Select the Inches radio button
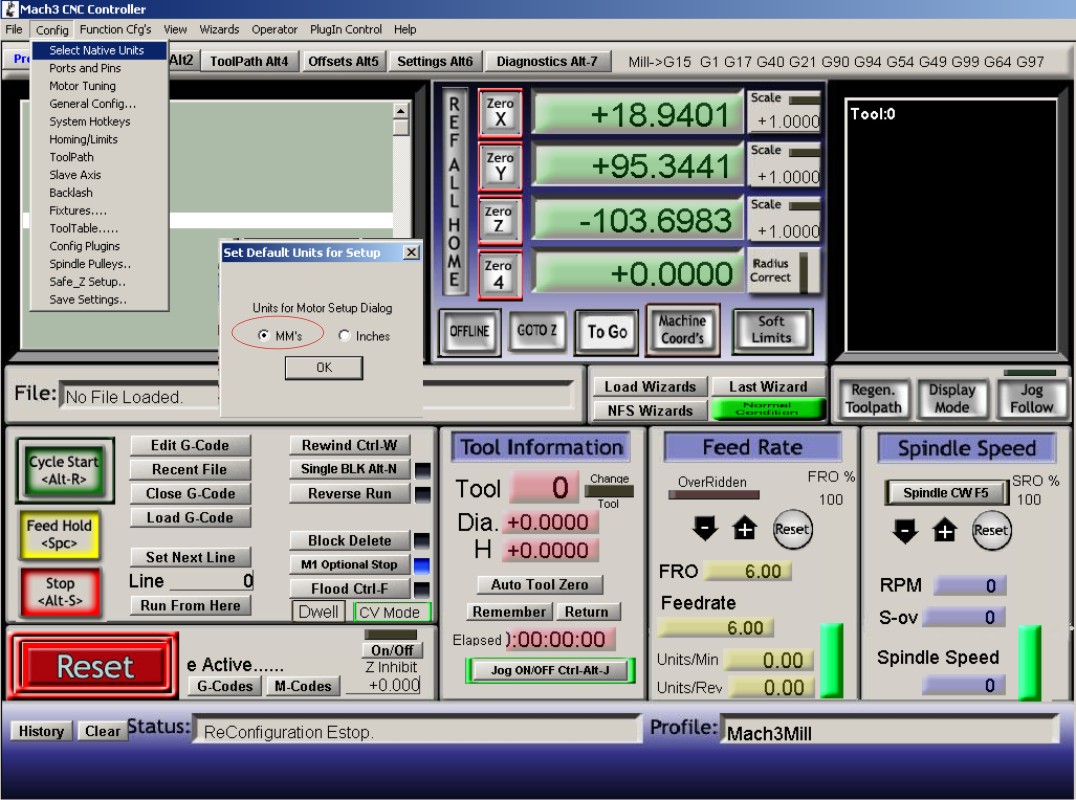The image size is (1076, 800). click(345, 336)
